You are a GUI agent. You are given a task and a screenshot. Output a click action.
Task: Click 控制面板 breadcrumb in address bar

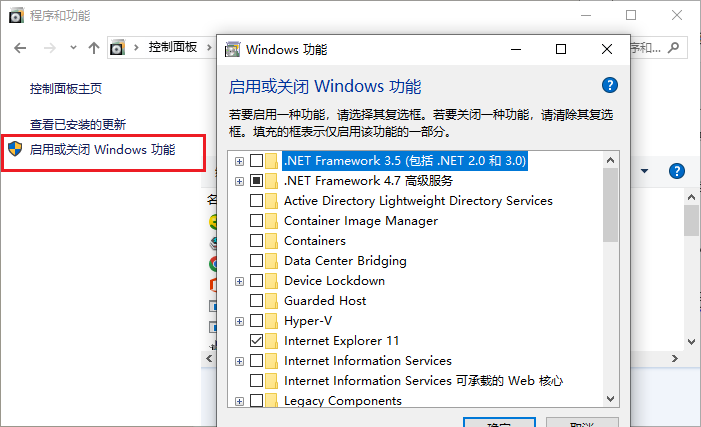click(173, 47)
